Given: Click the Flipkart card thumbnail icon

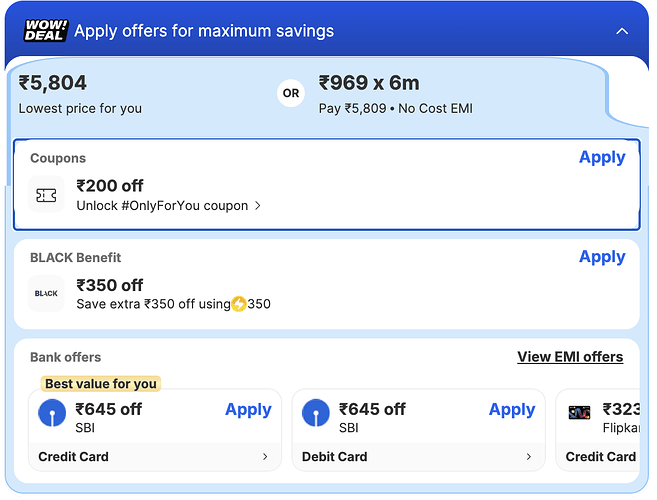Looking at the screenshot, I should (579, 413).
